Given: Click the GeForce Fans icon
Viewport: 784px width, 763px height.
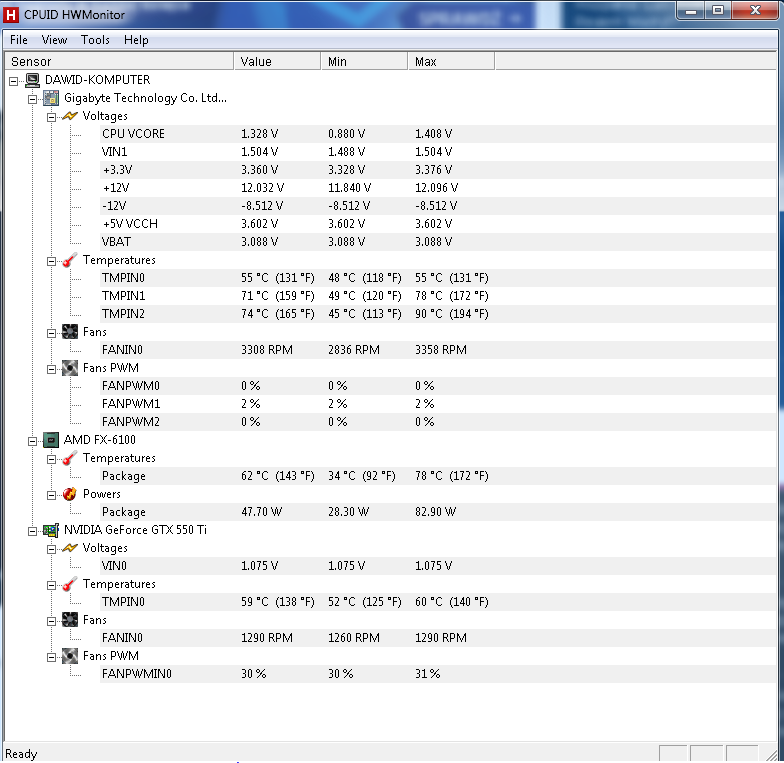Looking at the screenshot, I should (70, 620).
